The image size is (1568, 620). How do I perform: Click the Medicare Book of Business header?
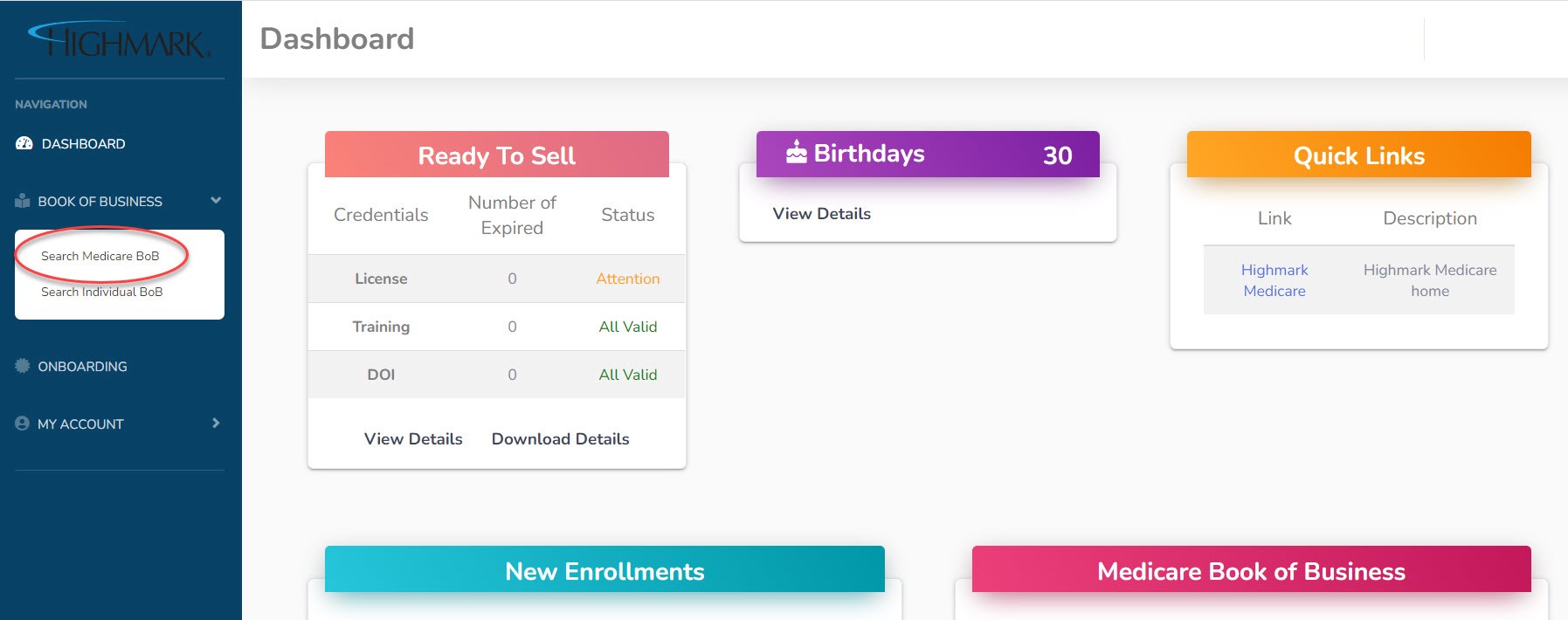1251,571
